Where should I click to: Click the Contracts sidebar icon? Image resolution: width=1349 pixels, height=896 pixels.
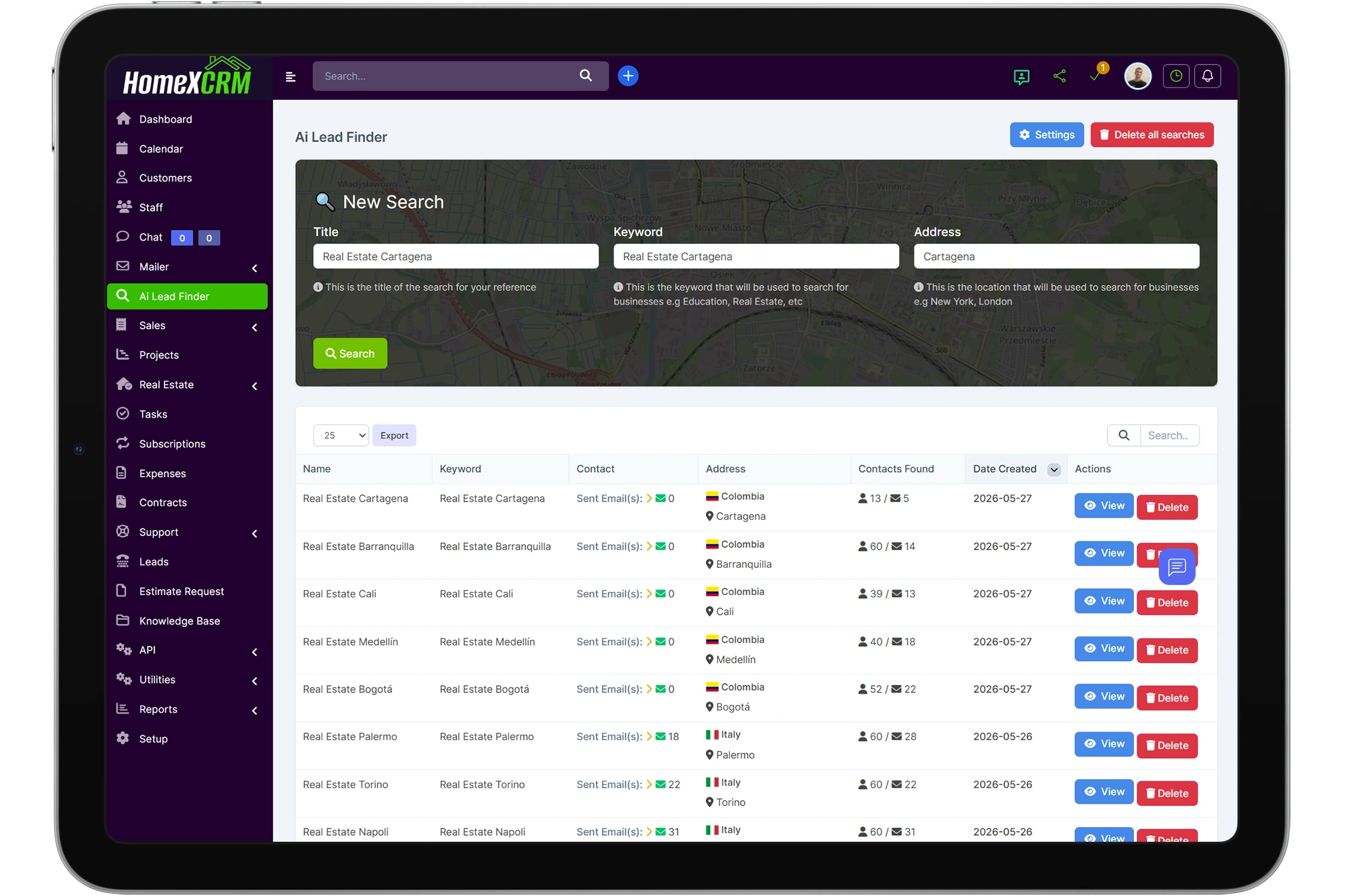coord(122,502)
